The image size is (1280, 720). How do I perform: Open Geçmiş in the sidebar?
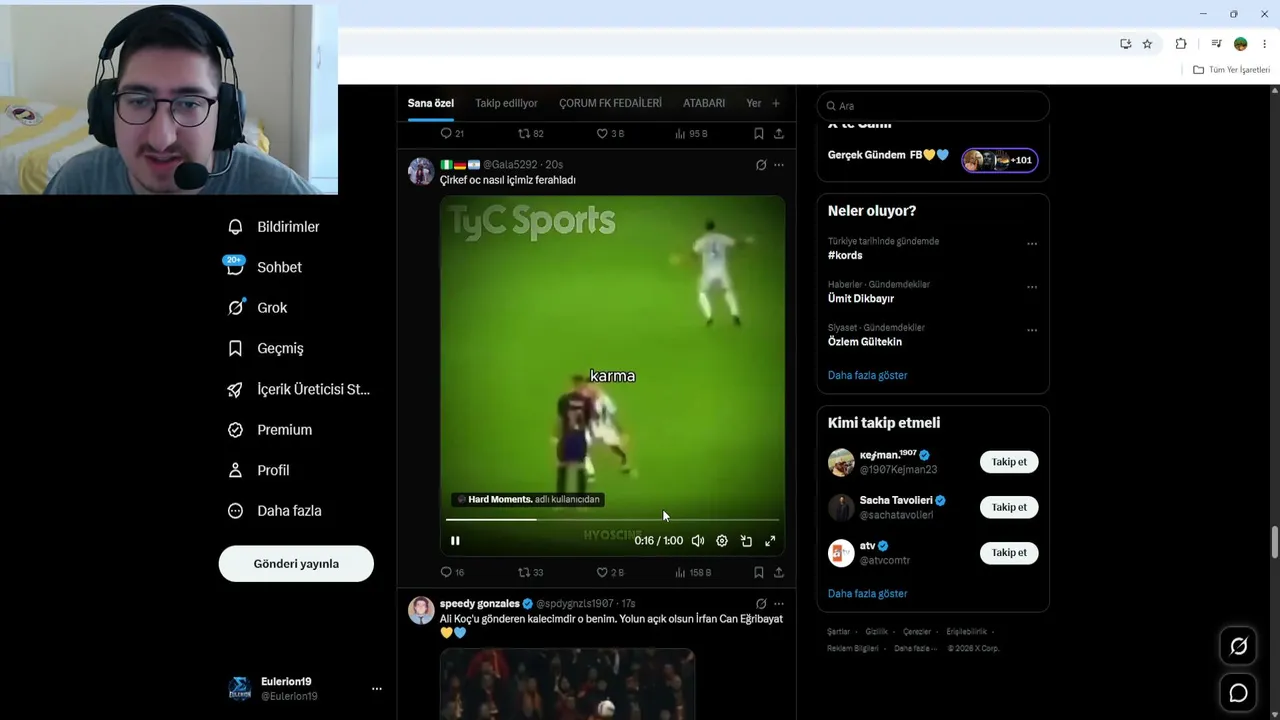[266, 348]
